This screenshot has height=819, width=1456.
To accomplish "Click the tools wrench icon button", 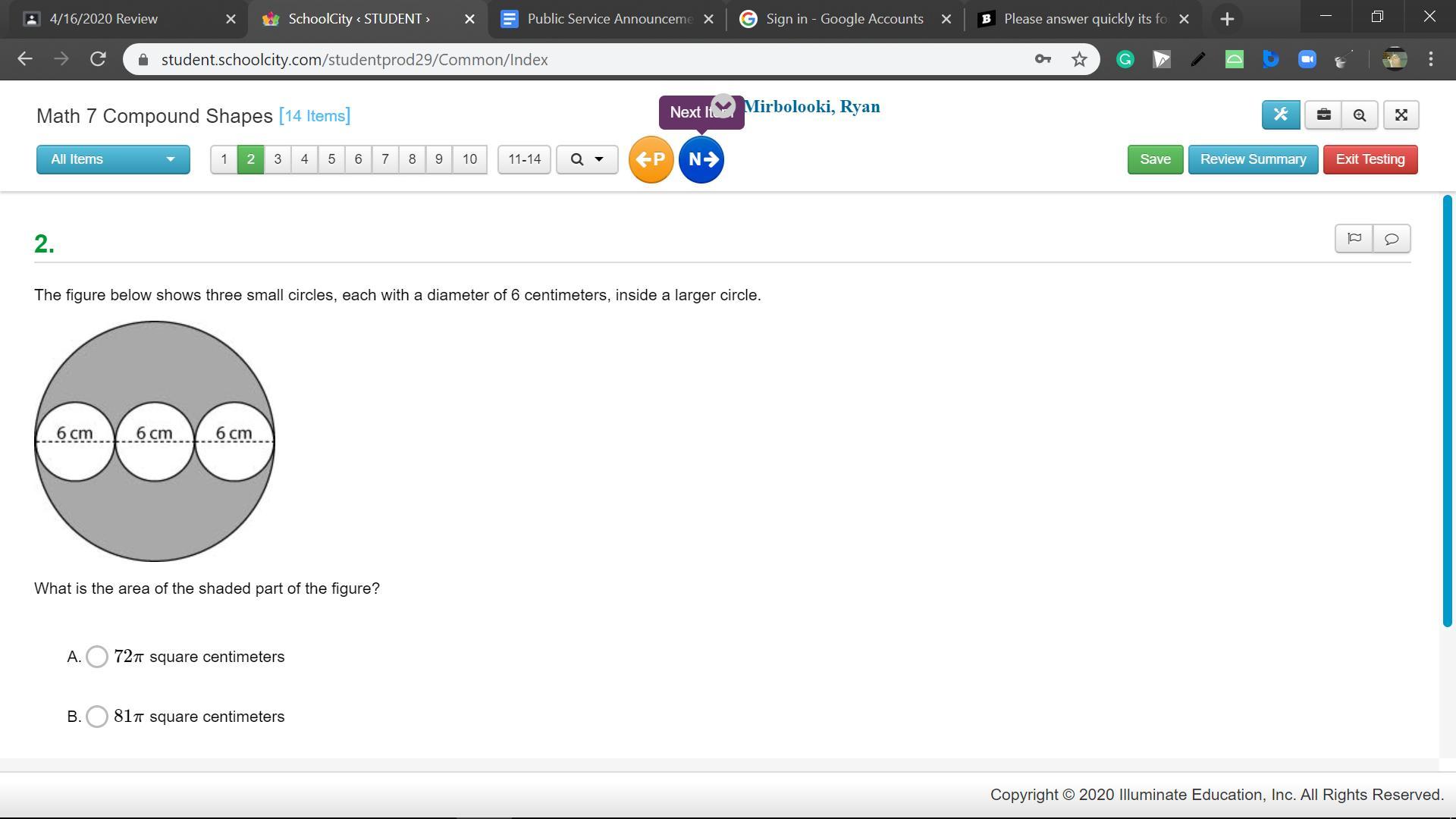I will pyautogui.click(x=1281, y=115).
